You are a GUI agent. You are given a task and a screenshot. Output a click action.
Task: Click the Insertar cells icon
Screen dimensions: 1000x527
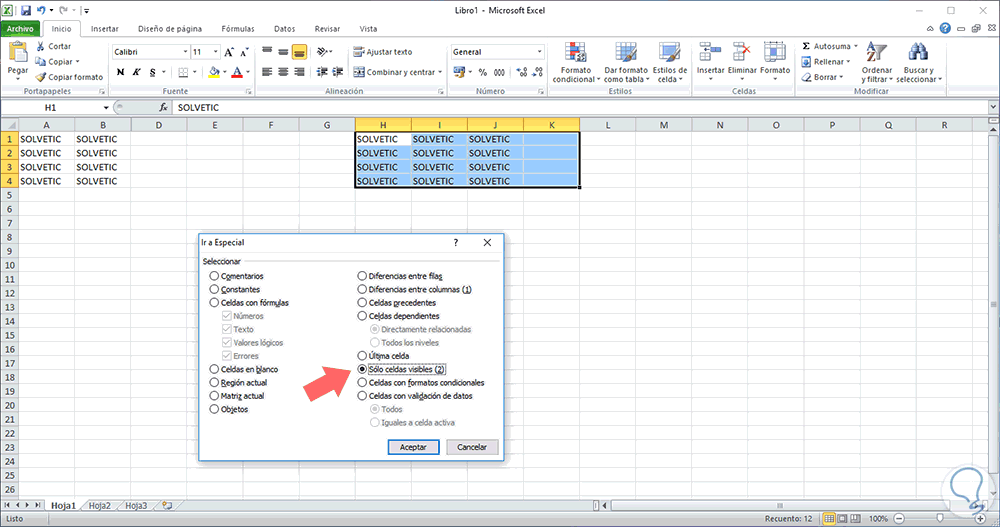click(710, 53)
